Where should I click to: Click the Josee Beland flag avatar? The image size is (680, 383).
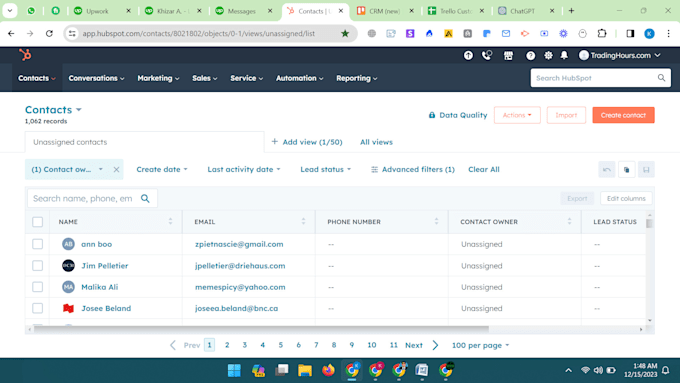pyautogui.click(x=69, y=308)
